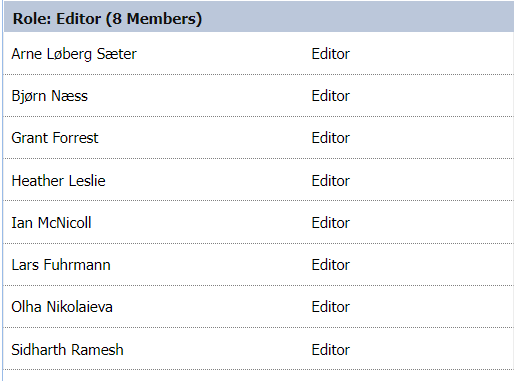
Task: Choose Lars Fuhrmann from the list
Action: pos(61,265)
